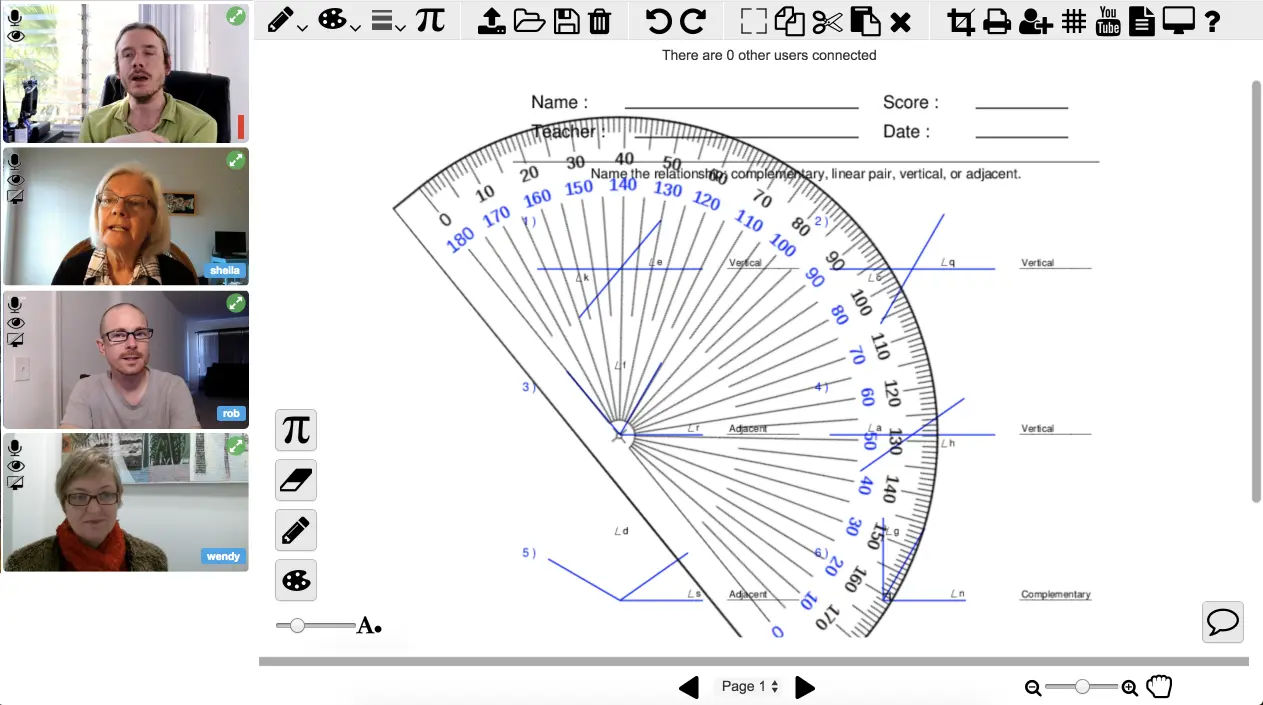Mute sheila's microphone
This screenshot has width=1263, height=705.
(x=15, y=162)
